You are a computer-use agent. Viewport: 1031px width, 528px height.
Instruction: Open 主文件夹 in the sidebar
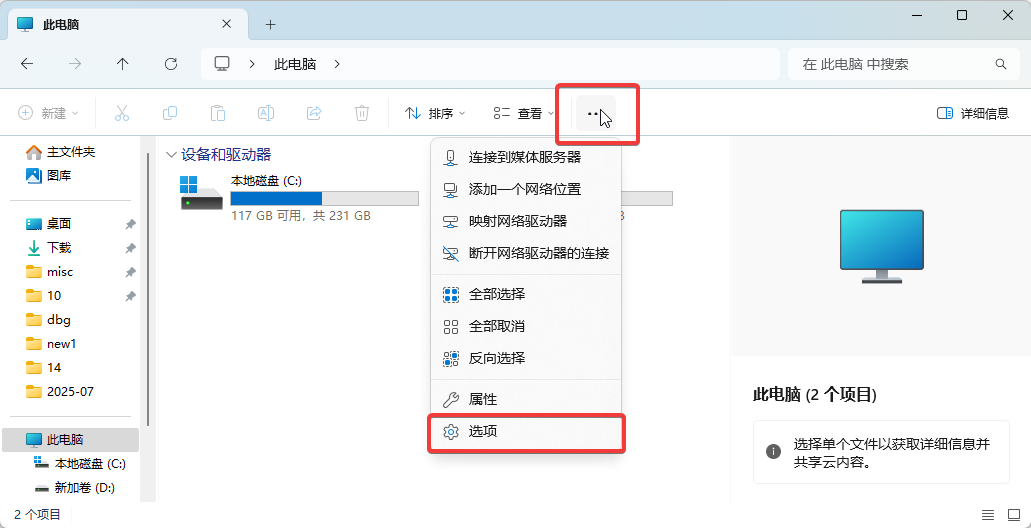[x=61, y=152]
